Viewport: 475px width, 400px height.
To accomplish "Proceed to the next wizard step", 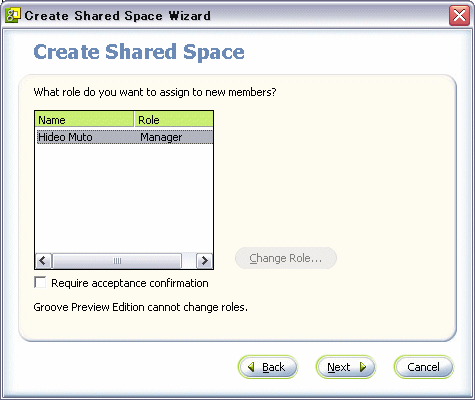I will tap(346, 367).
